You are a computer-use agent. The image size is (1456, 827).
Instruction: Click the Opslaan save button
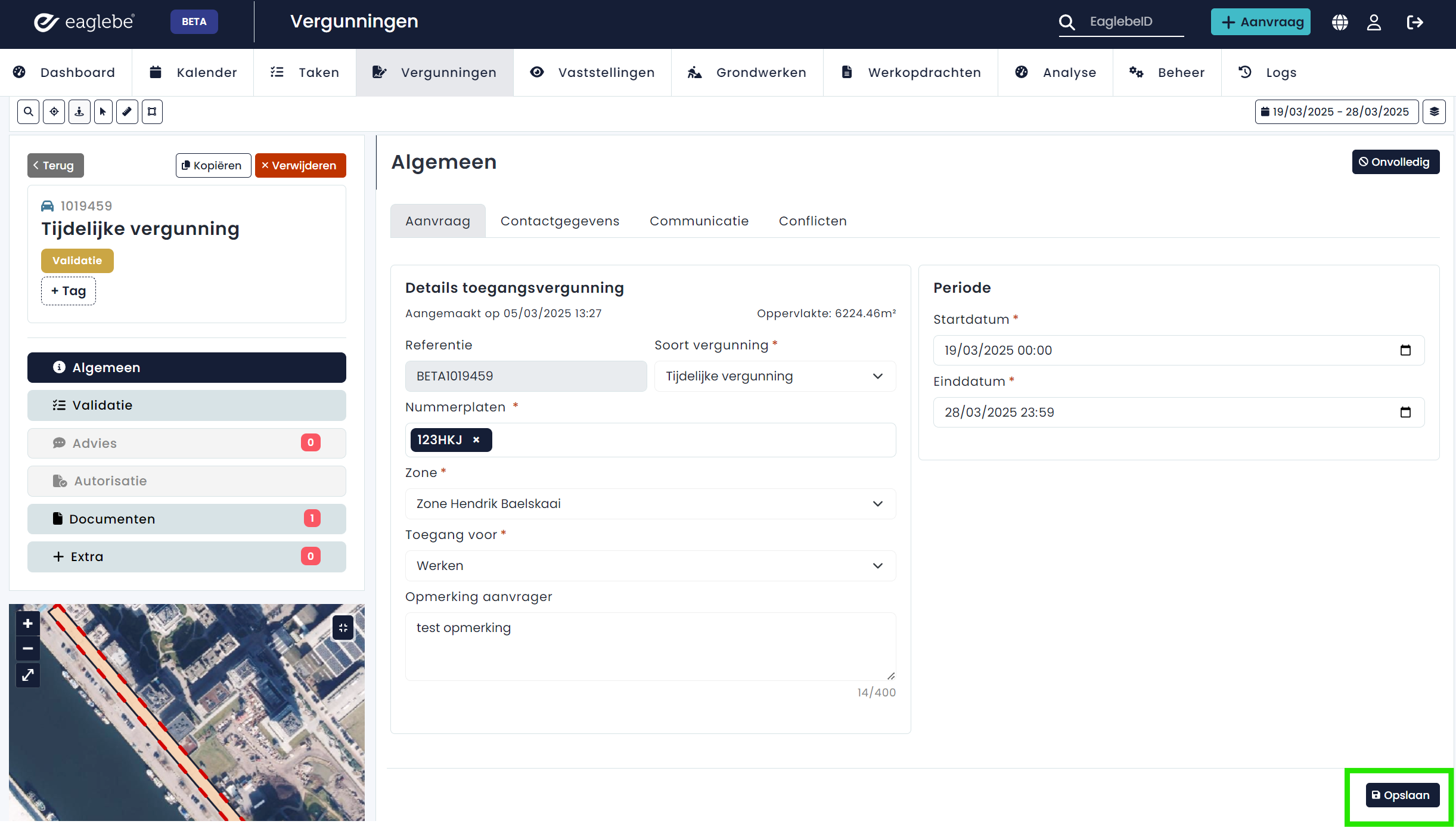[1402, 795]
